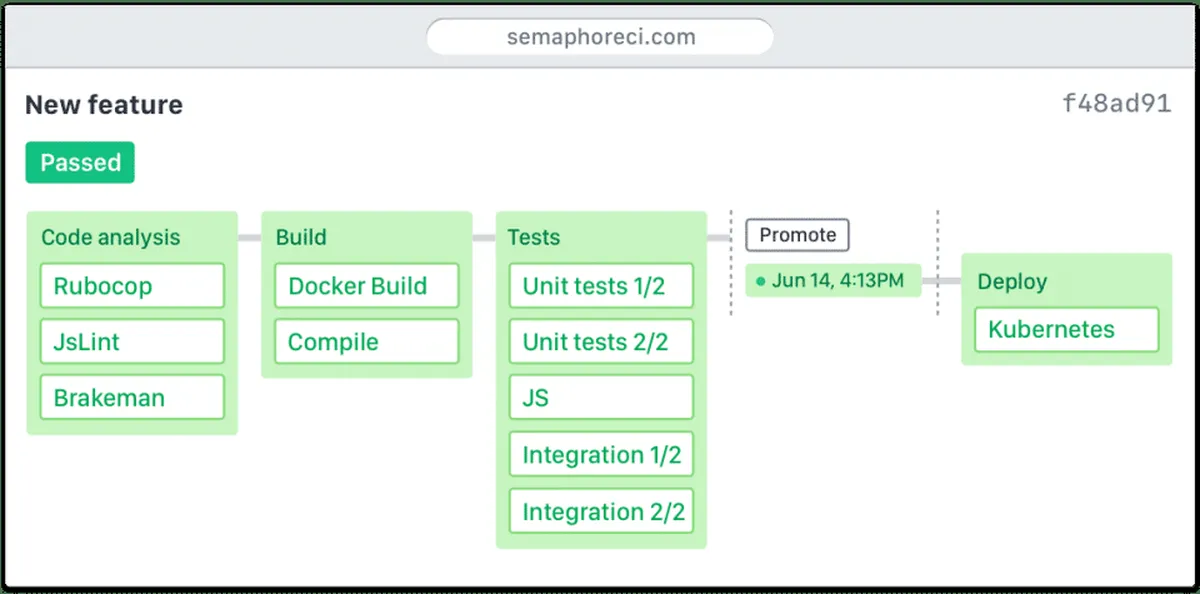
Task: Select the JS test job
Action: click(x=601, y=398)
